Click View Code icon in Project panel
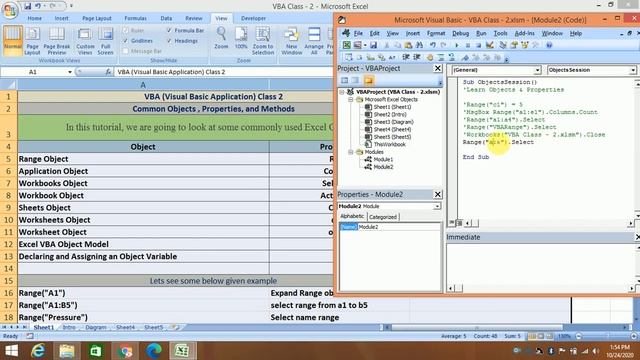This screenshot has height=360, width=640. (x=344, y=80)
